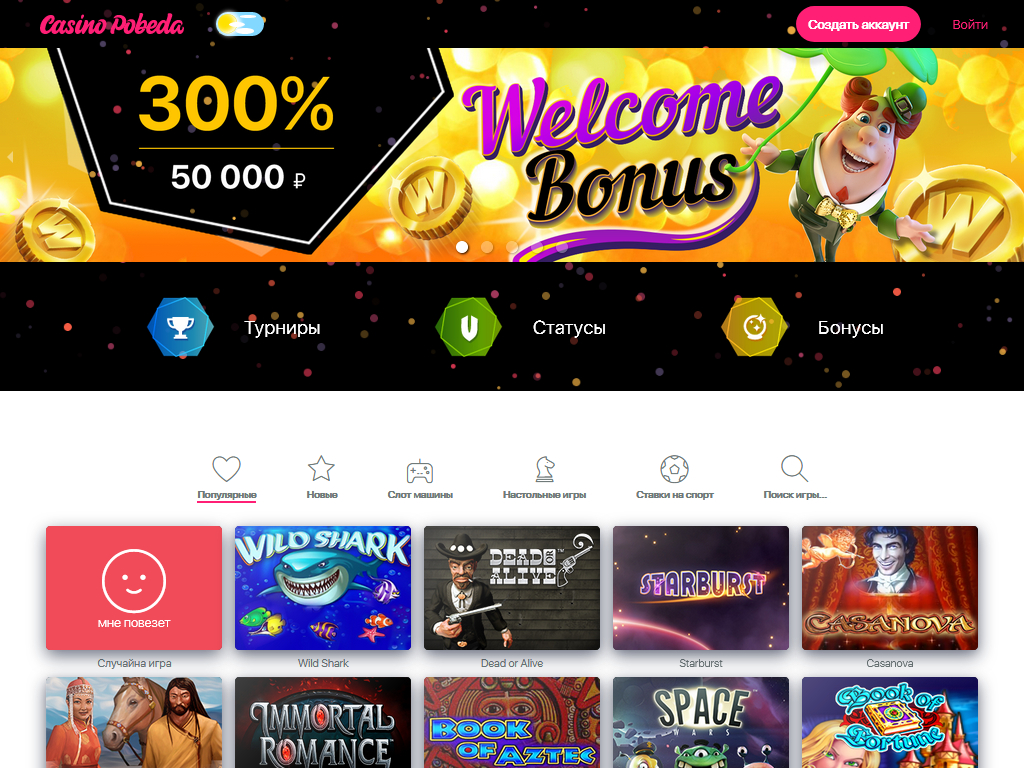1024x768 pixels.
Task: Open the Wild Shark game thumbnail
Action: click(323, 588)
